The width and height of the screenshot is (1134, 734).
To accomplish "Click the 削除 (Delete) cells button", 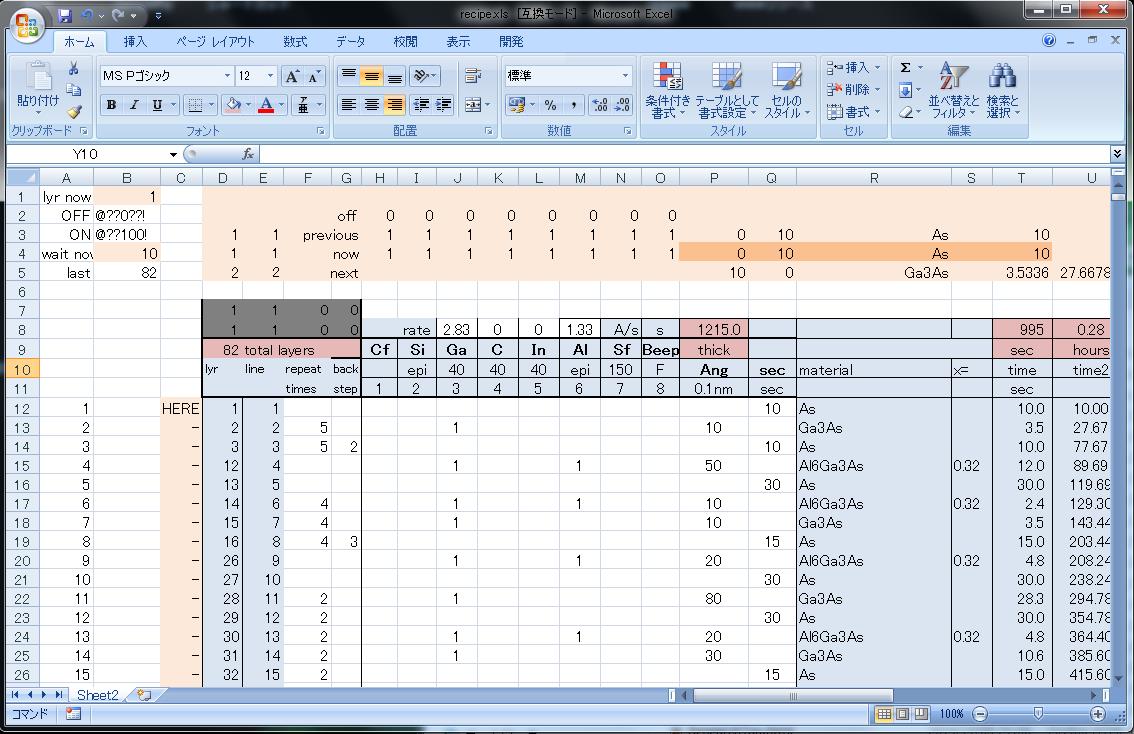I will coord(851,90).
